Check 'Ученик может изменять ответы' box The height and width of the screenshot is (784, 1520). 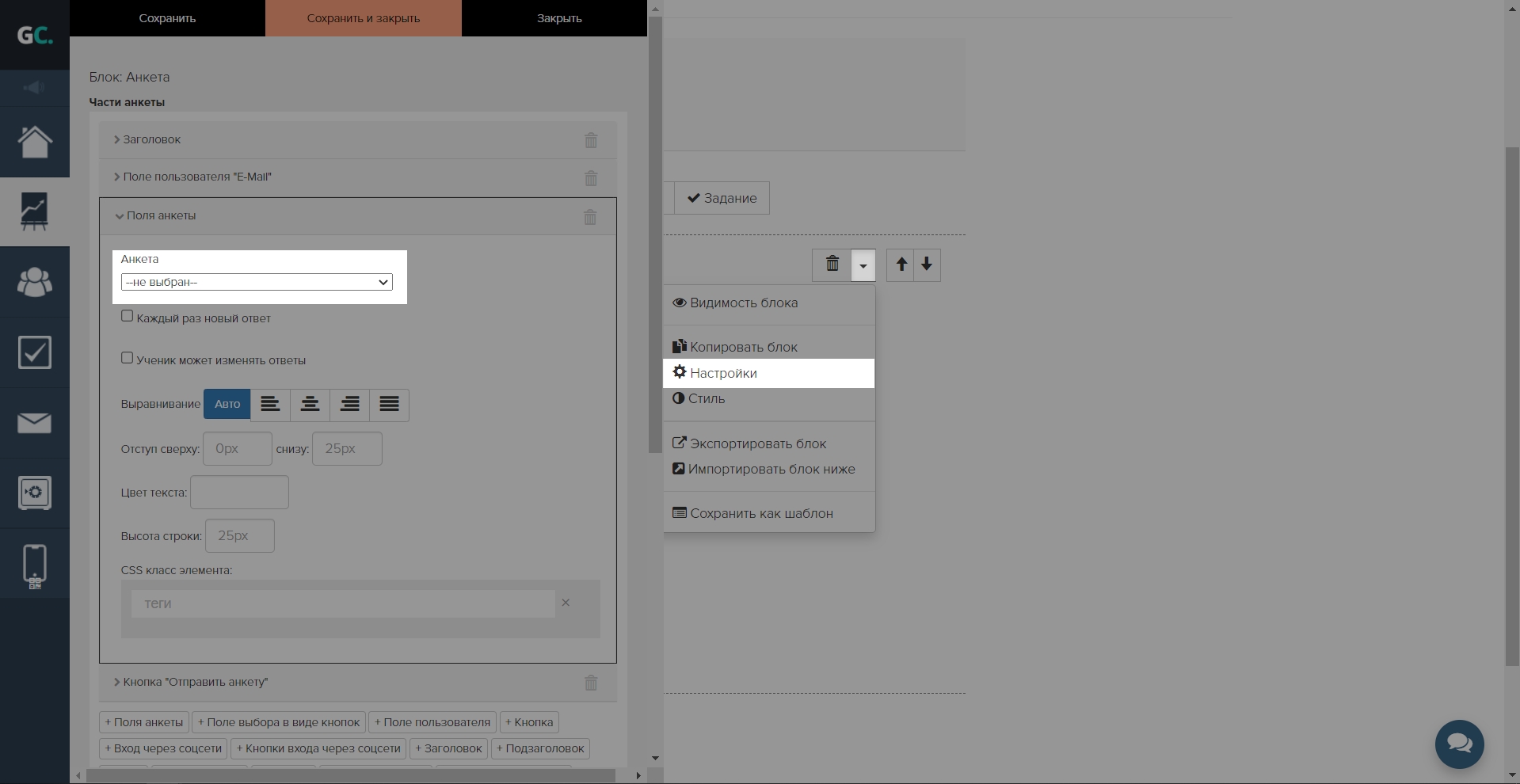click(x=127, y=358)
